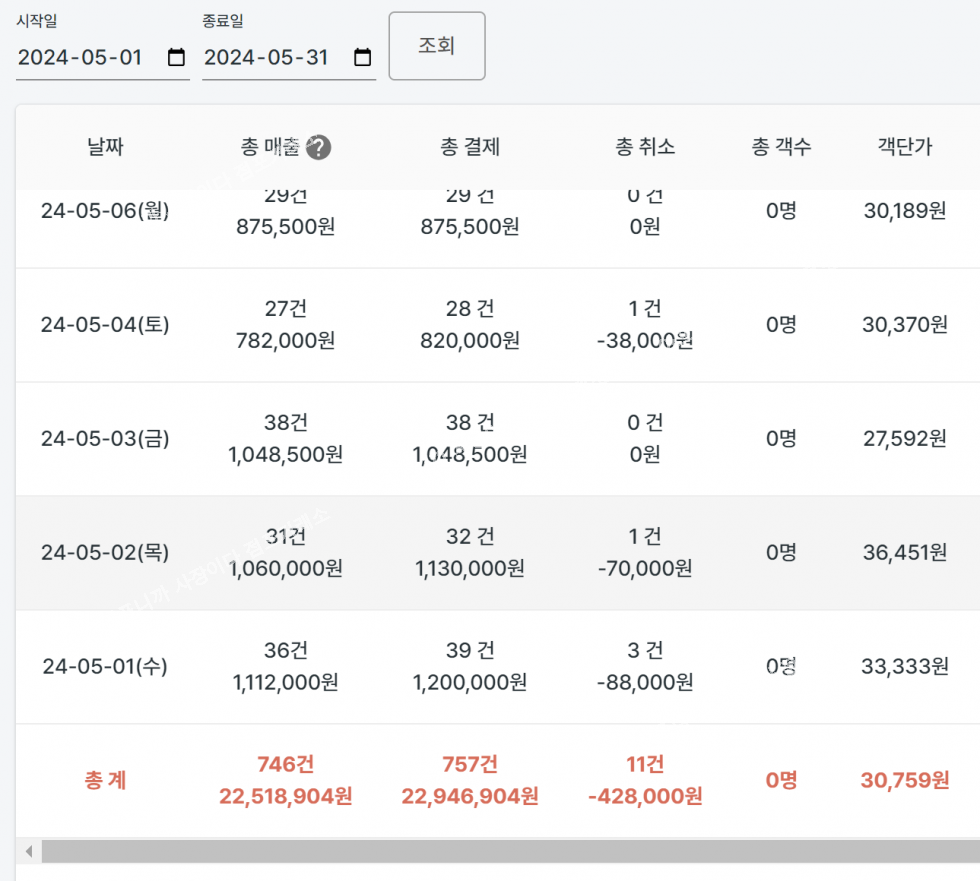The image size is (980, 881).
Task: Select the 24-05-06(월) date row
Action: click(105, 212)
